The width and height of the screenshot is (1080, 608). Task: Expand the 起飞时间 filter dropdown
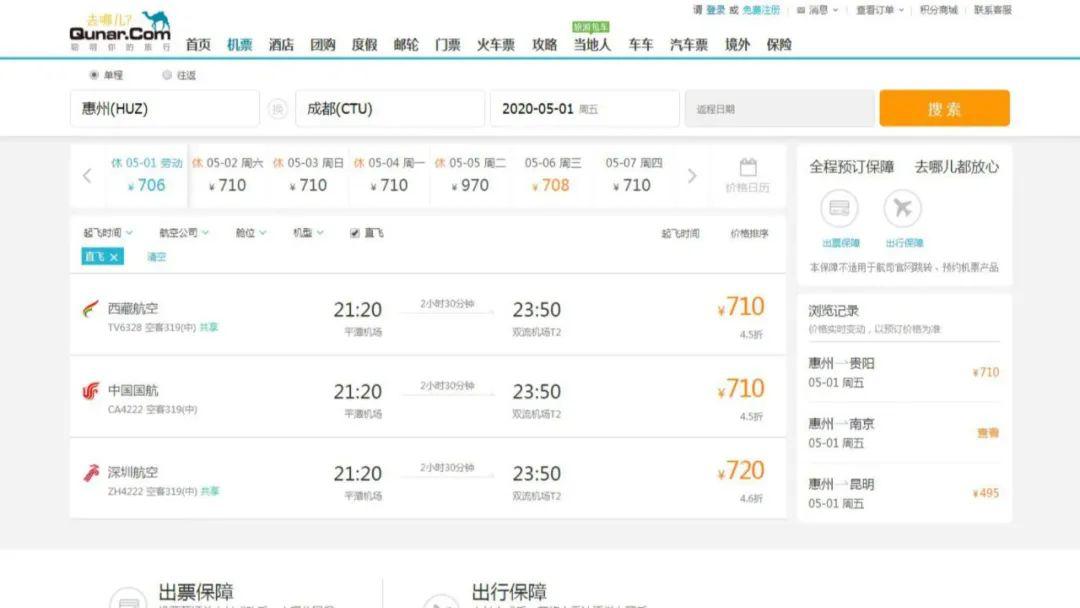point(108,233)
